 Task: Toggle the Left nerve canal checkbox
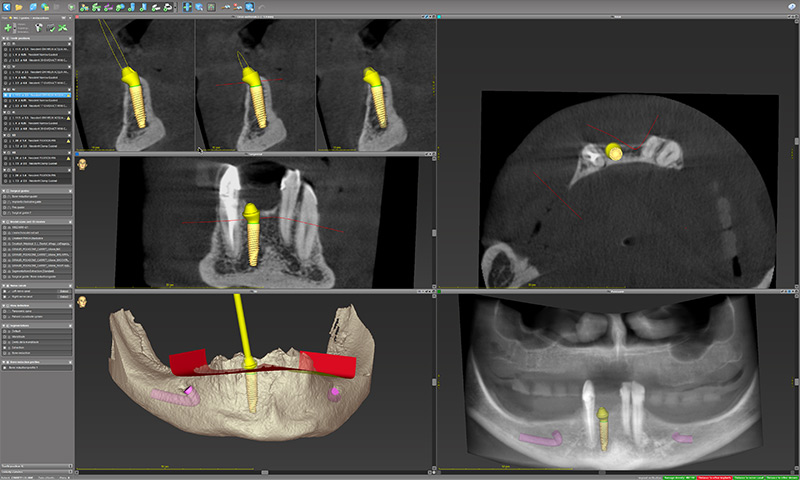pyautogui.click(x=5, y=292)
